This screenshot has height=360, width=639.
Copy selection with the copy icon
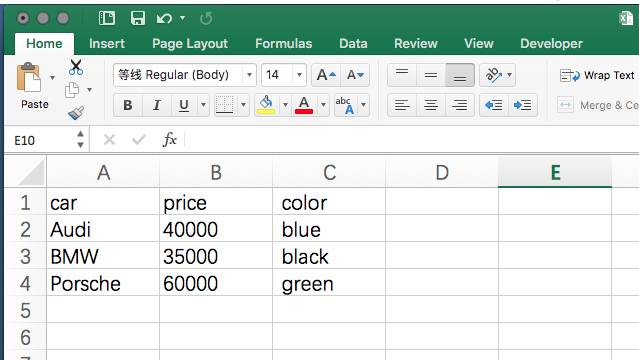[72, 90]
